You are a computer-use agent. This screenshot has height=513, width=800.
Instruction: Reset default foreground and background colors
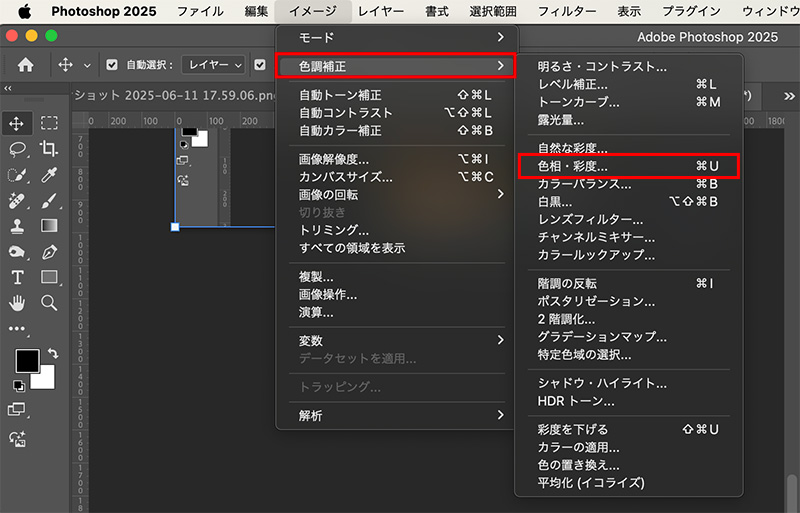click(19, 386)
